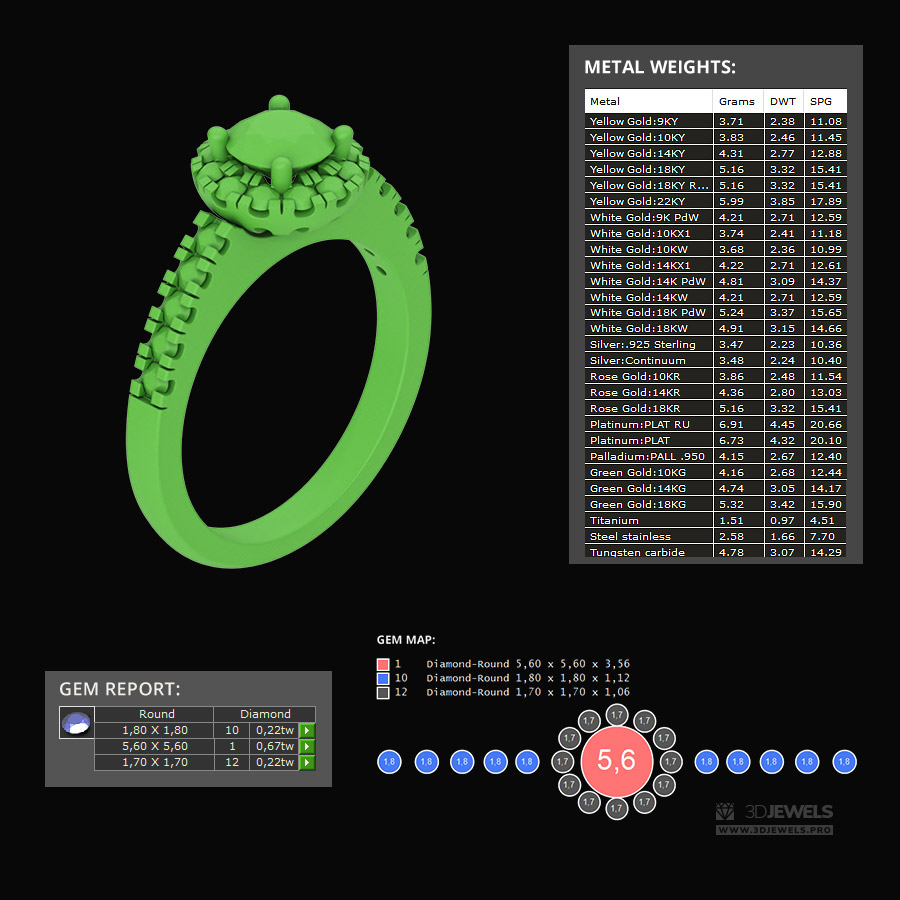The image size is (900, 900).
Task: Click the 5,60 X 5,60 size cell
Action: [x=154, y=746]
